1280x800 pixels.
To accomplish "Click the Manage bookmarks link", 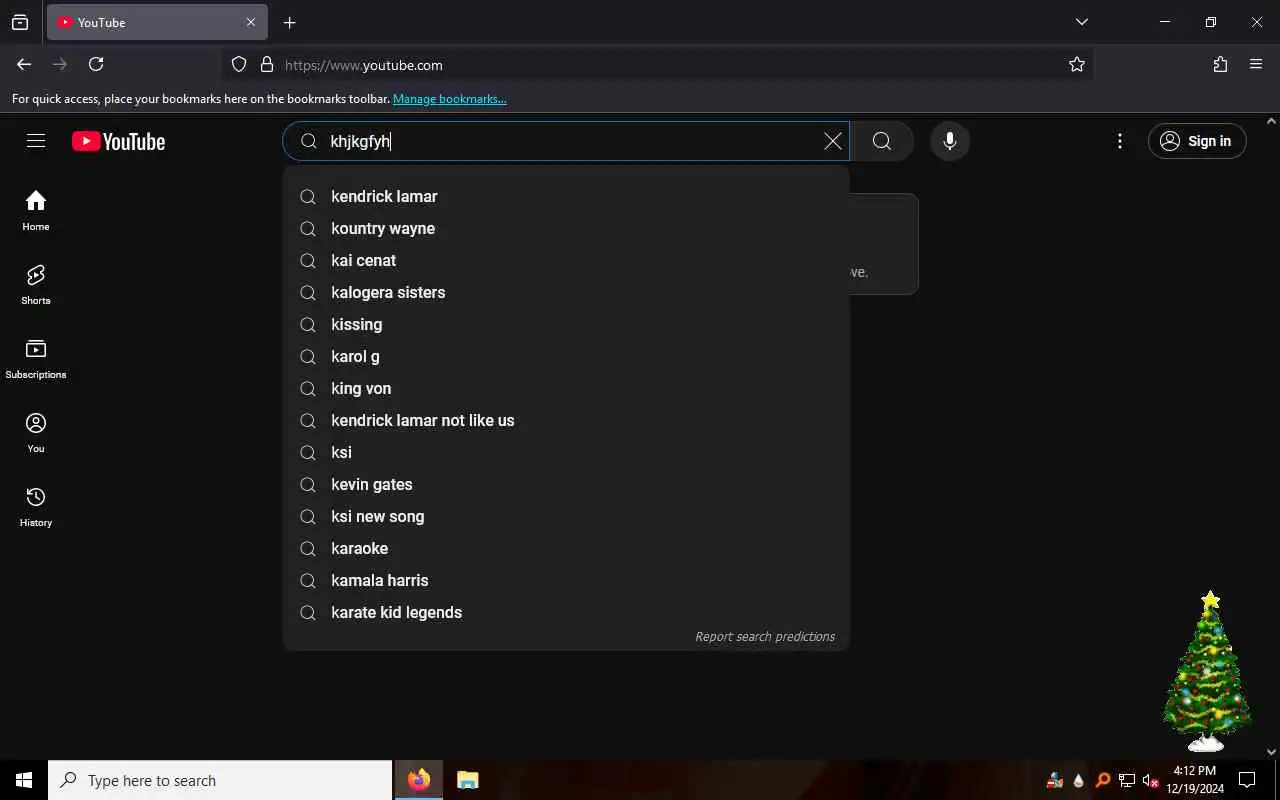I will 449,99.
